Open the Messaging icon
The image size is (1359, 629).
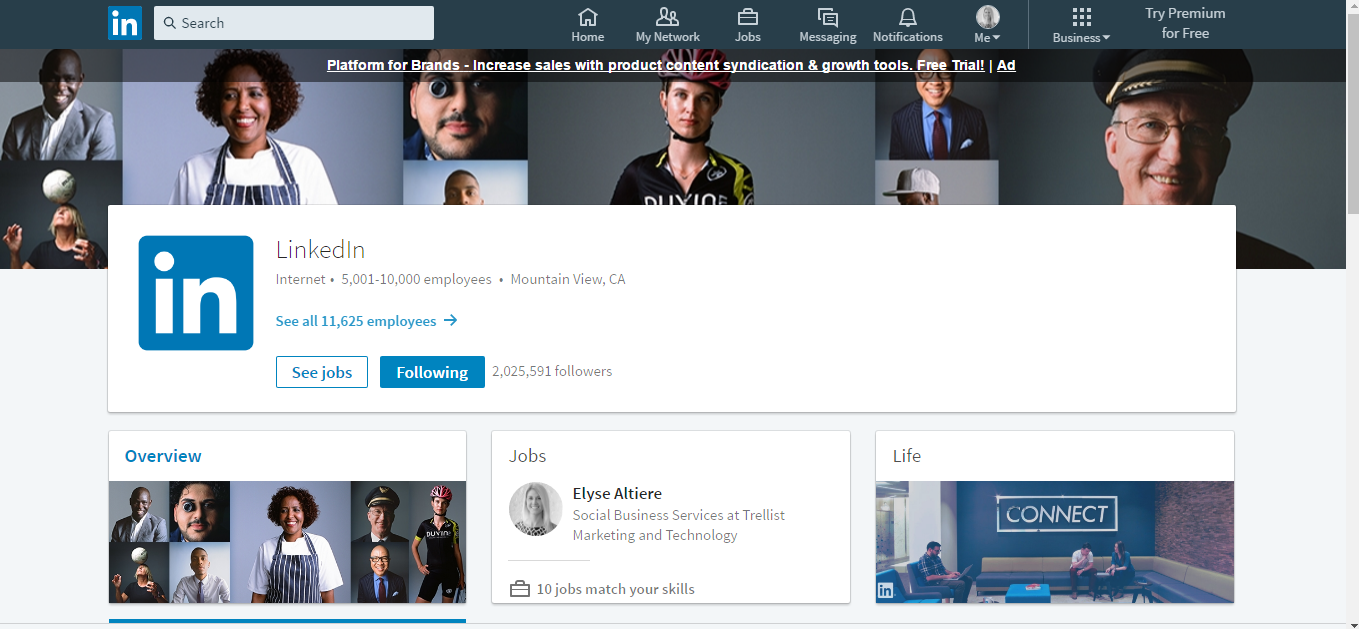coord(827,17)
